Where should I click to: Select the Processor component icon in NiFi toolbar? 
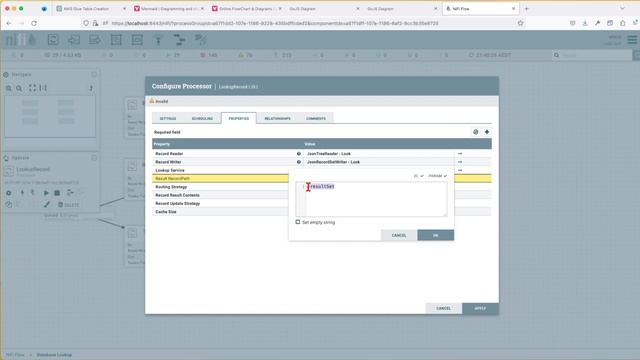(53, 40)
